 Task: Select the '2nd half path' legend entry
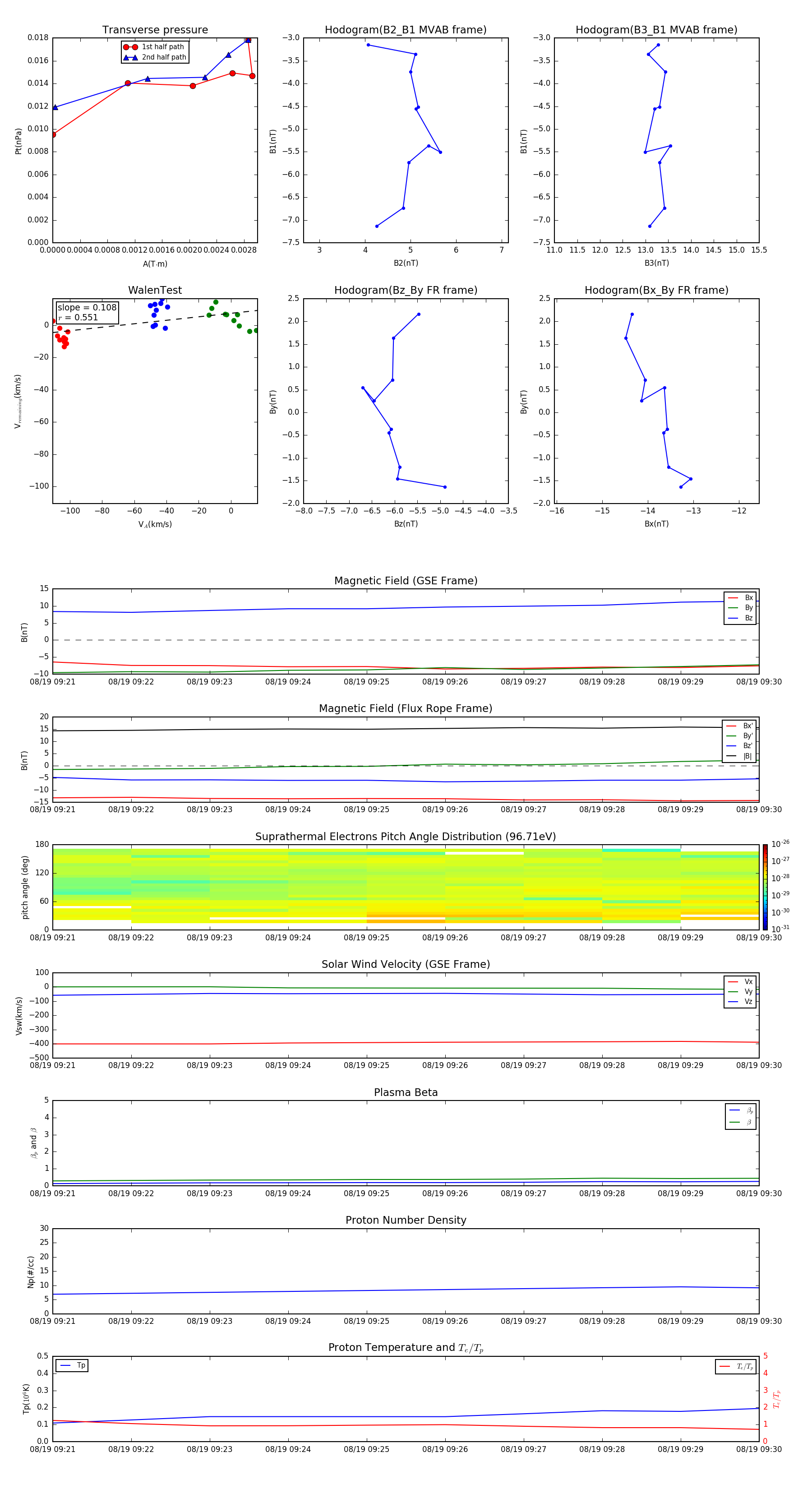155,57
